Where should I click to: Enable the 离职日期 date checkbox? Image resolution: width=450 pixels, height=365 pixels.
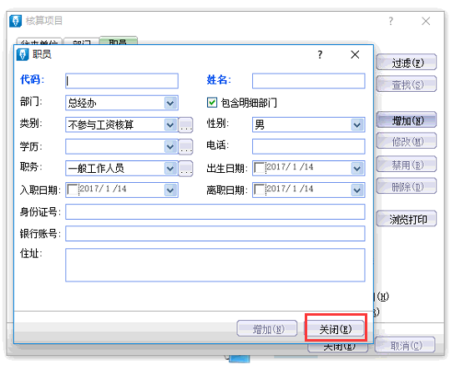tap(259, 190)
